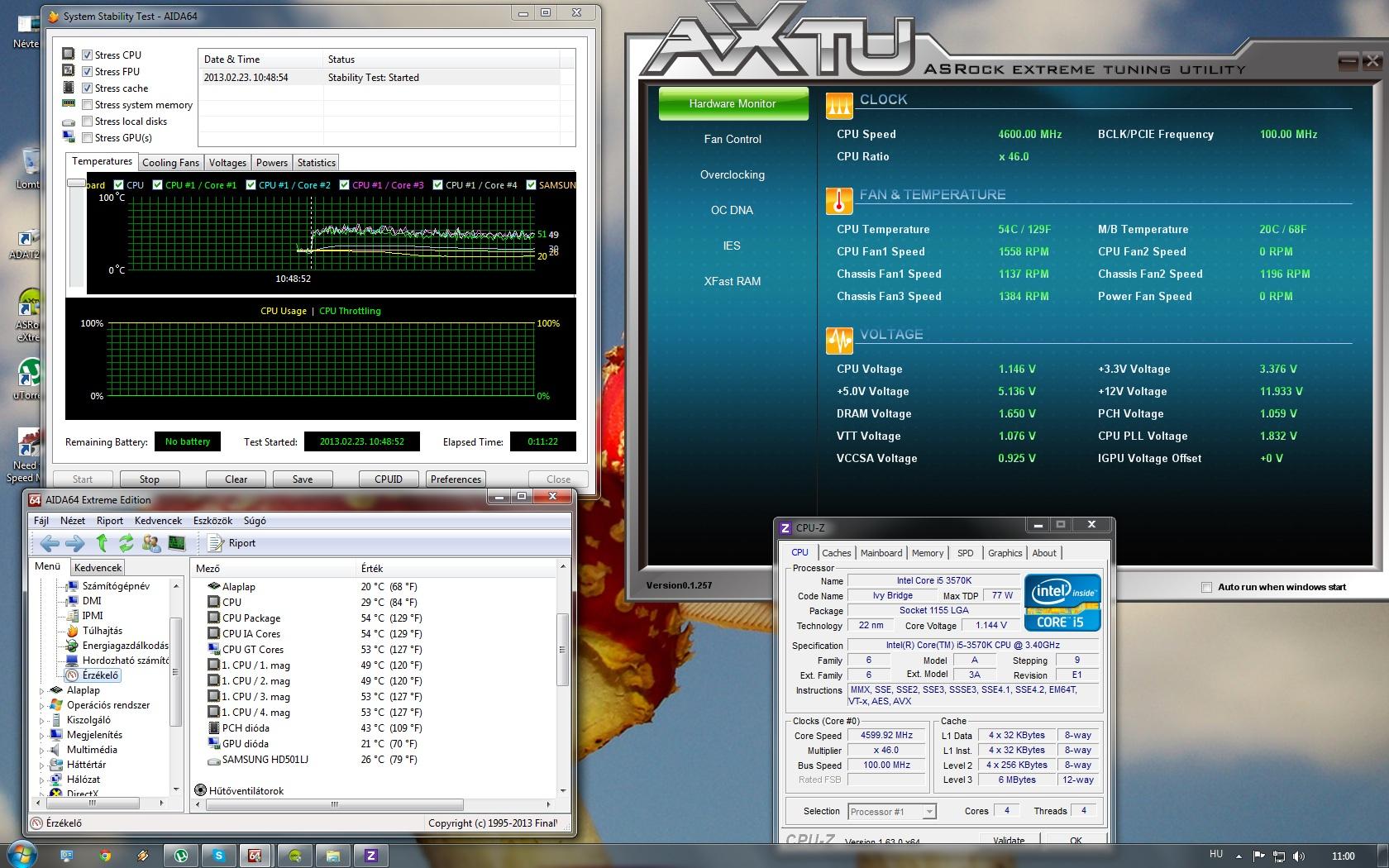Open the CPU-Z Mainboard tab

881,553
